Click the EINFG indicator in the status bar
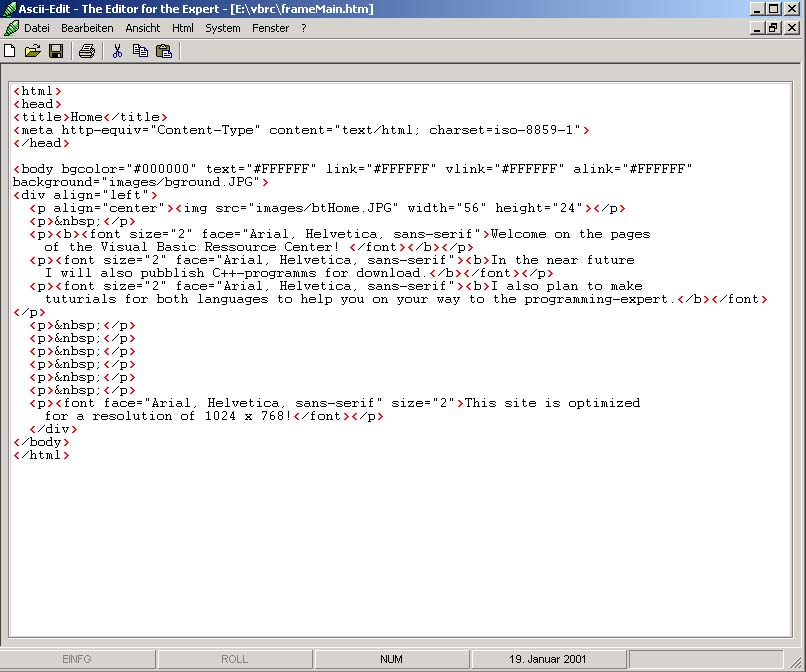Screen dimensions: 806x672 [77, 660]
